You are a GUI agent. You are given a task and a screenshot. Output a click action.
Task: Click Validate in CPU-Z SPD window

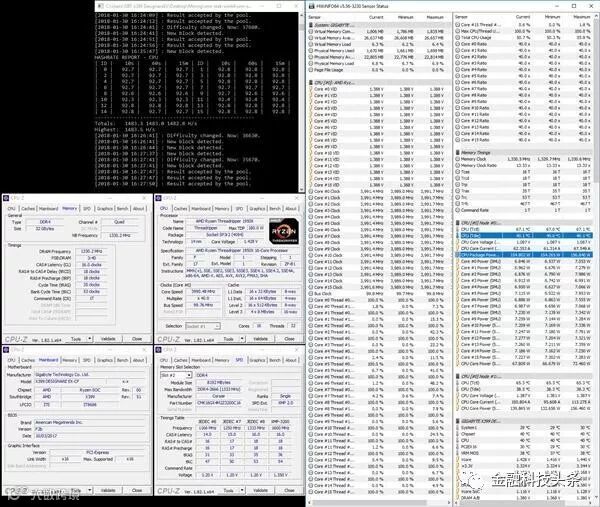261,490
